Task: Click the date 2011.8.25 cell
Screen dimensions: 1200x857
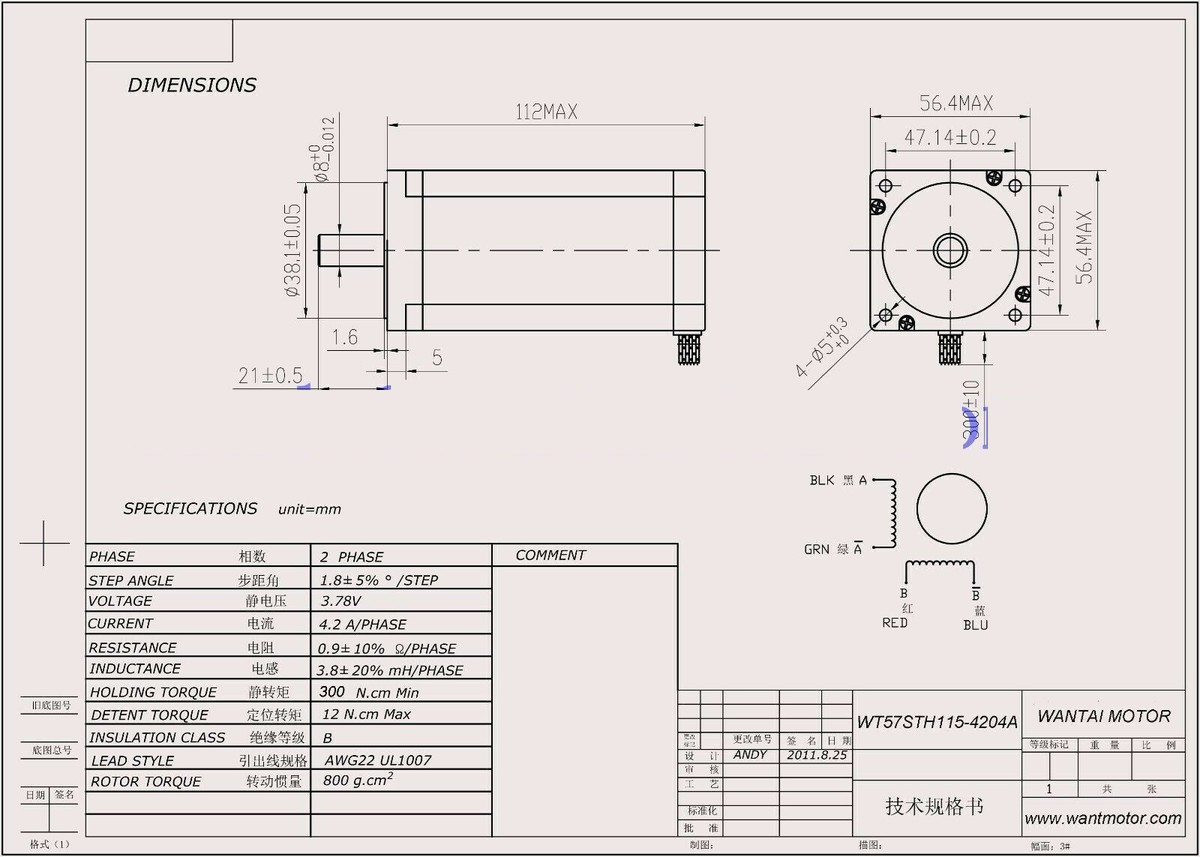Action: point(816,755)
